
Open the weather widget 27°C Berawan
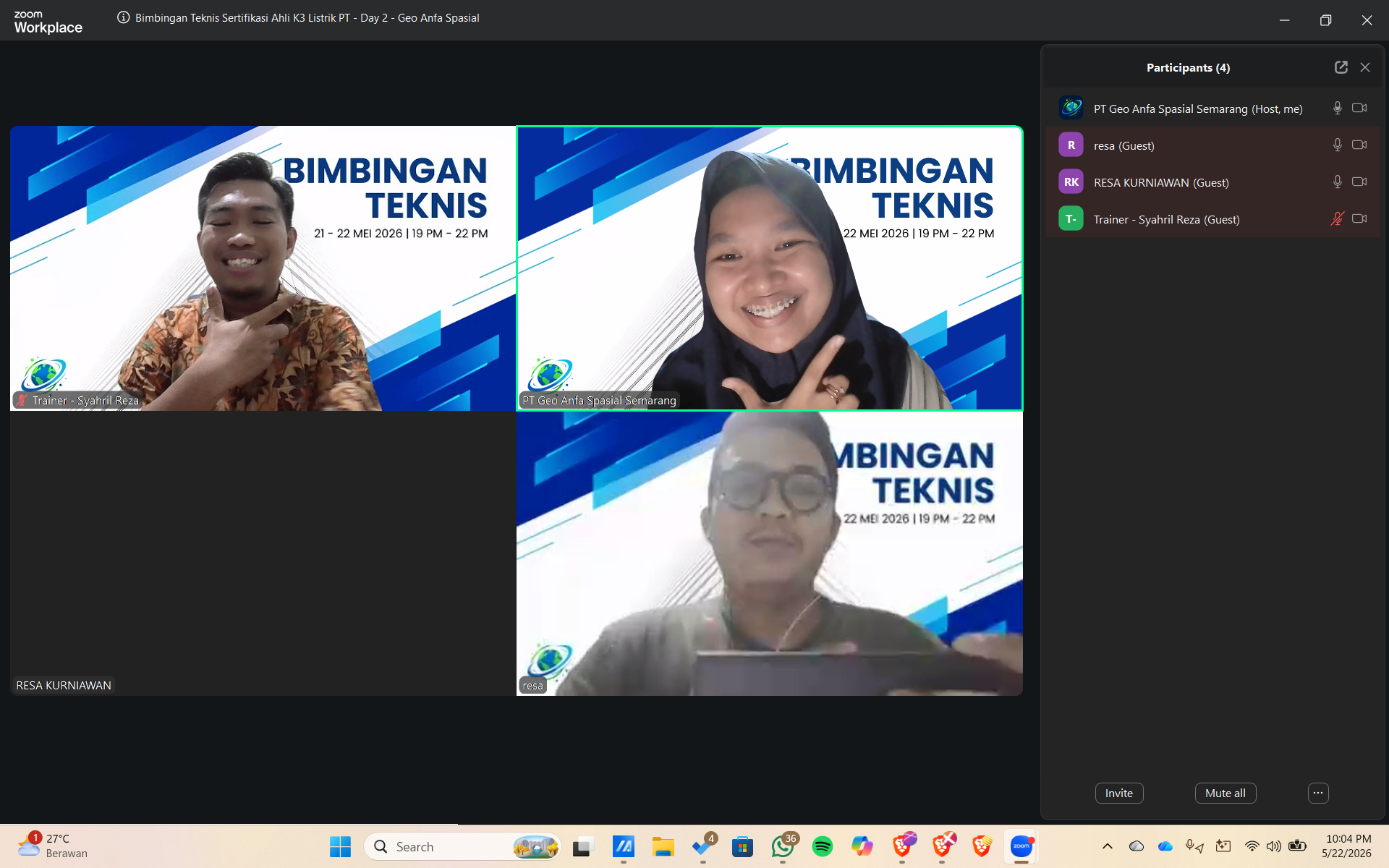tap(52, 846)
